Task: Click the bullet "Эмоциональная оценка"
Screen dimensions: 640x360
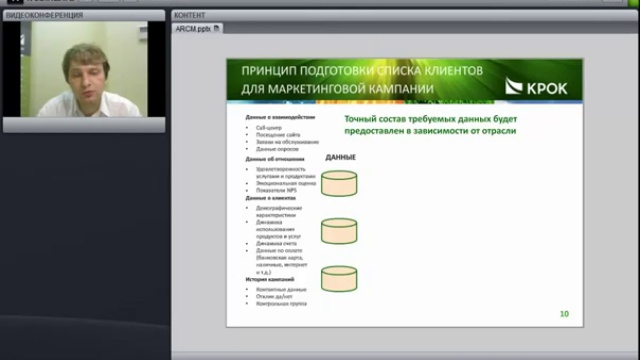Action: click(x=286, y=183)
